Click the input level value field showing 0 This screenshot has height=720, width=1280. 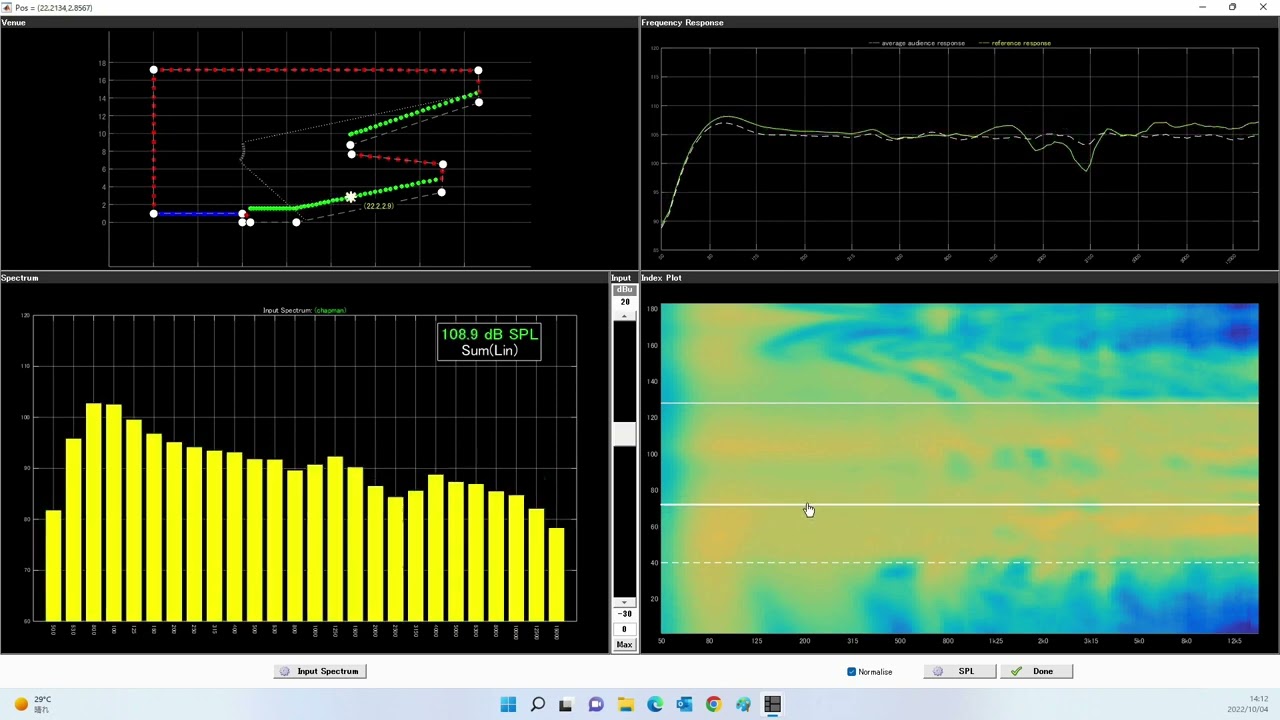624,629
